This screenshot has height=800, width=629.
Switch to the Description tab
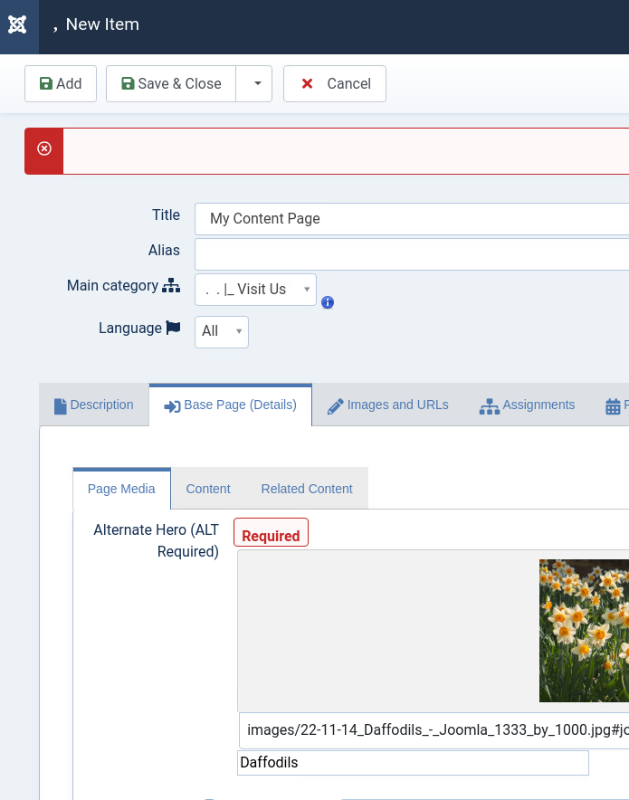[94, 405]
